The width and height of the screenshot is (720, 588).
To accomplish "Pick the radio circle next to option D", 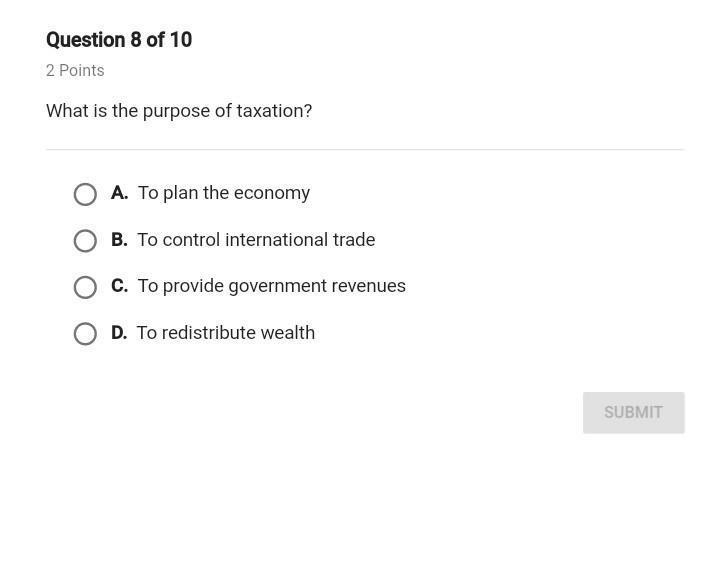I will tap(85, 334).
